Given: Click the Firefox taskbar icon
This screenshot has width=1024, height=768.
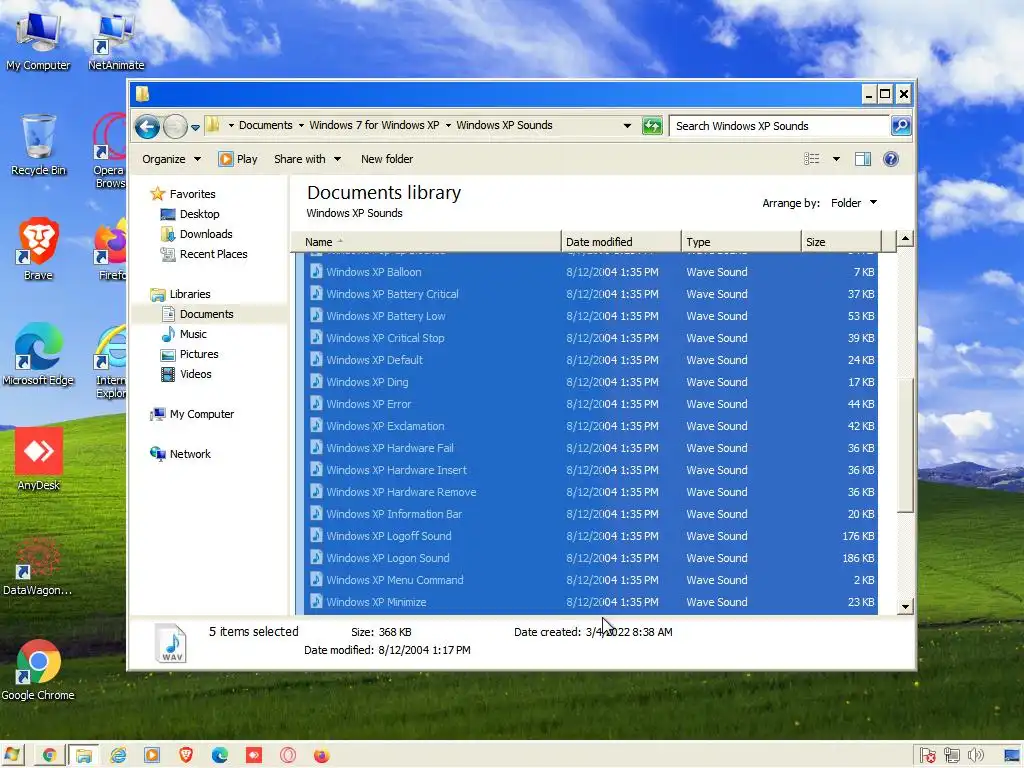Looking at the screenshot, I should click(321, 756).
